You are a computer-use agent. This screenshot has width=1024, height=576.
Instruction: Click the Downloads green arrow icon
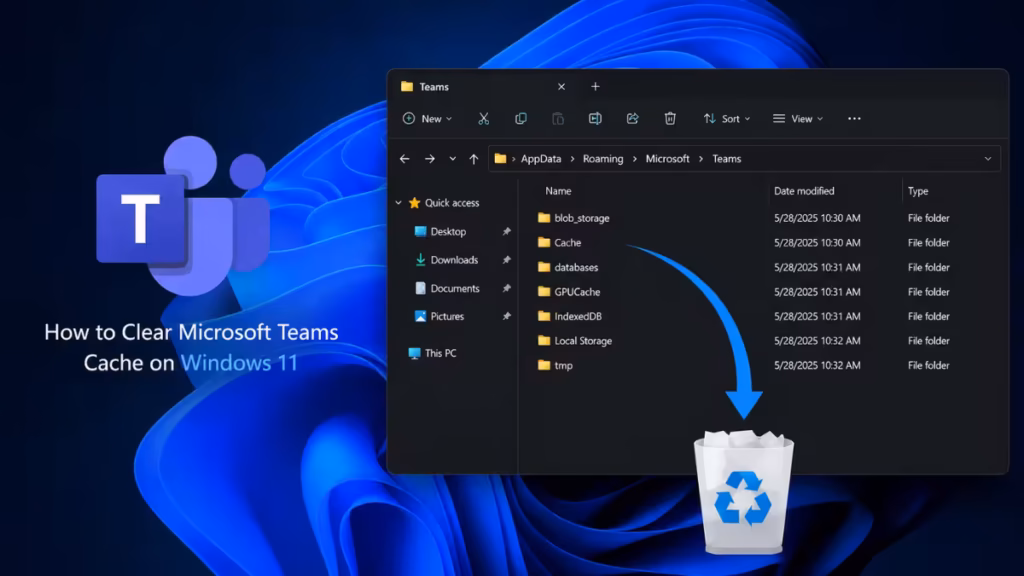click(x=421, y=260)
